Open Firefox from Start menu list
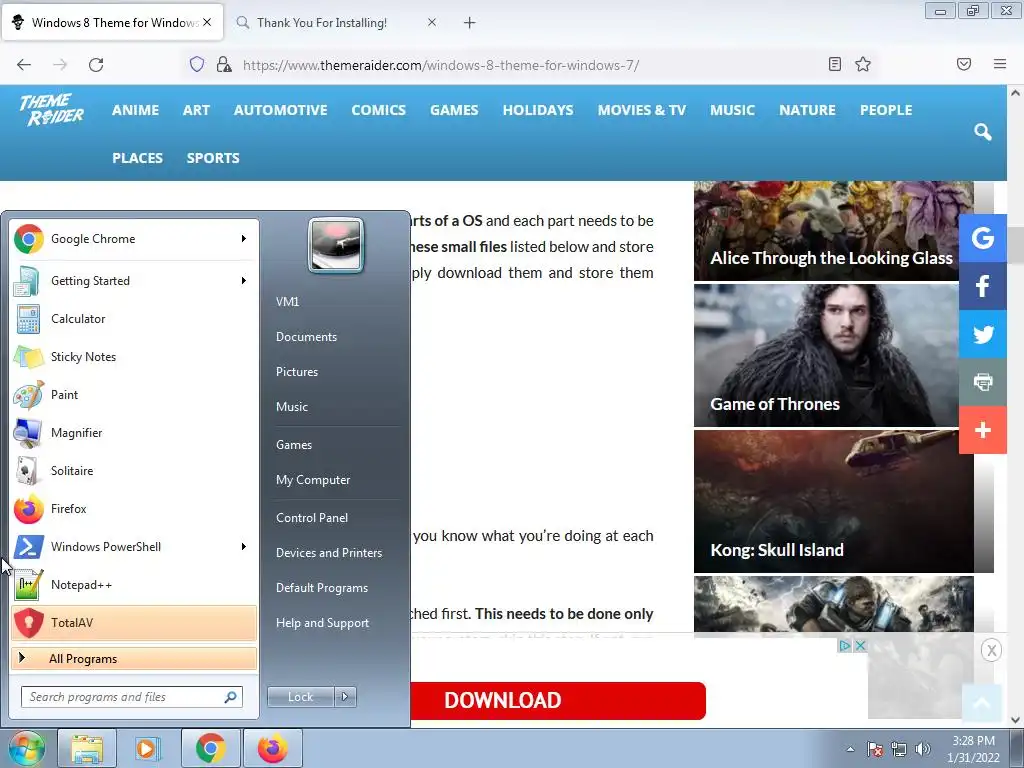This screenshot has height=768, width=1024. [x=134, y=509]
